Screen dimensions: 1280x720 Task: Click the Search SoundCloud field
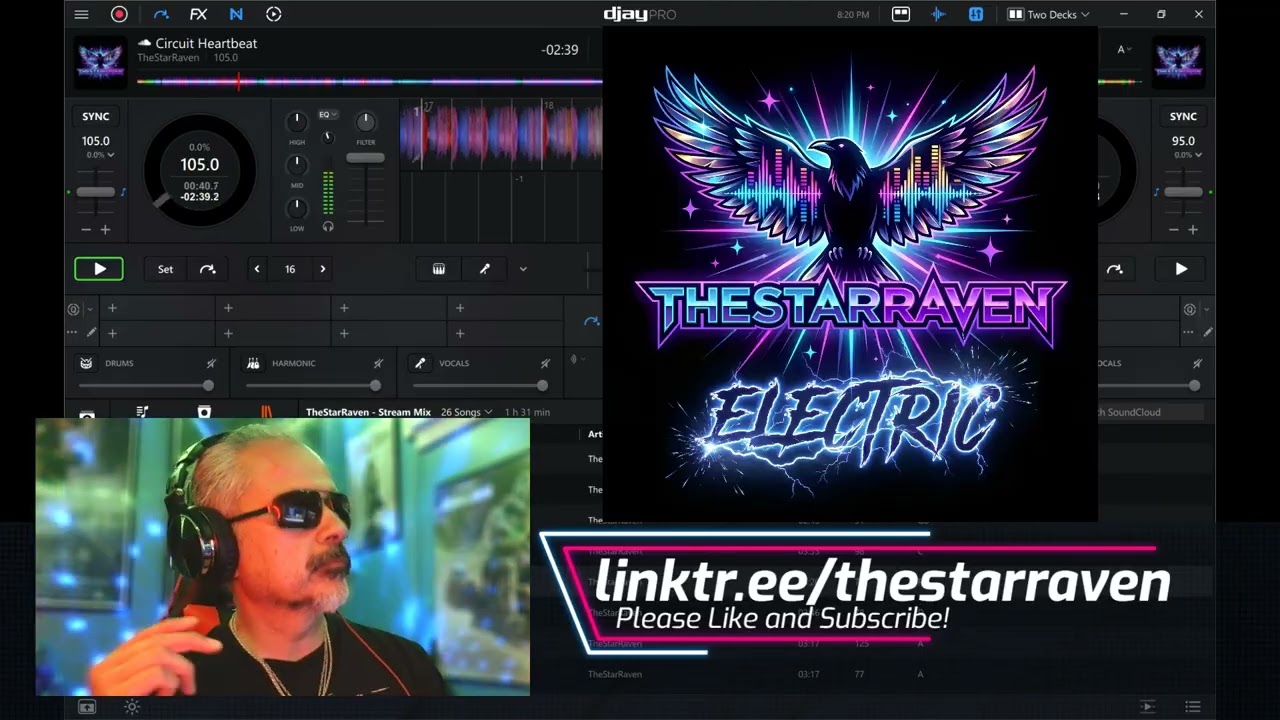point(1150,412)
